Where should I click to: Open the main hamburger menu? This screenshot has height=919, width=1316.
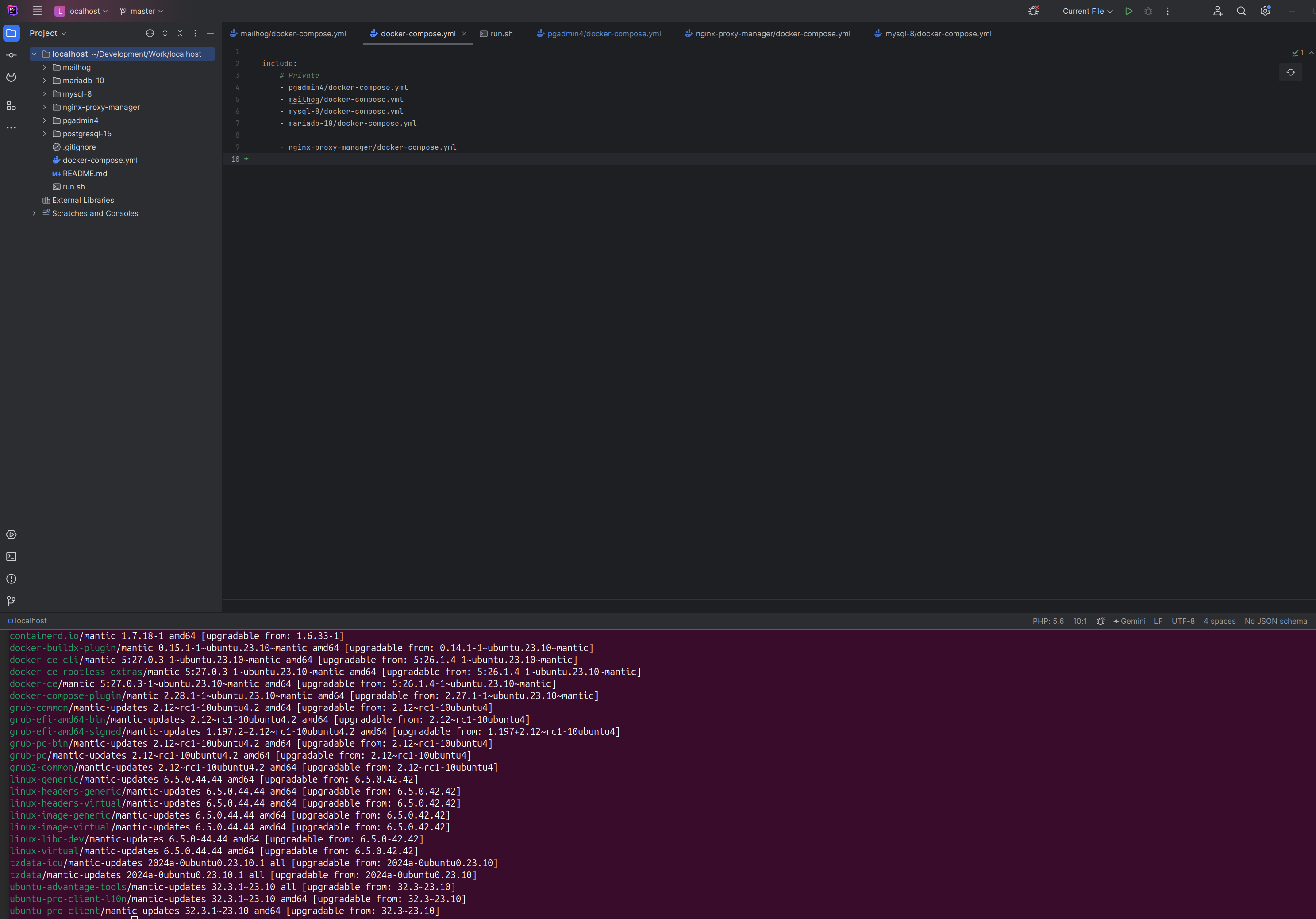pyautogui.click(x=37, y=11)
